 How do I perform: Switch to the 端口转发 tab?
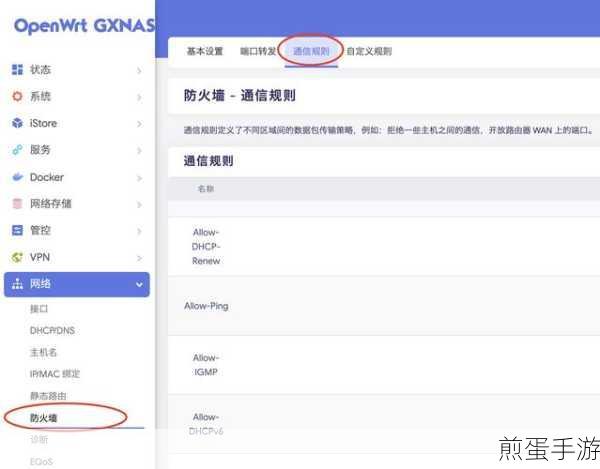(258, 51)
